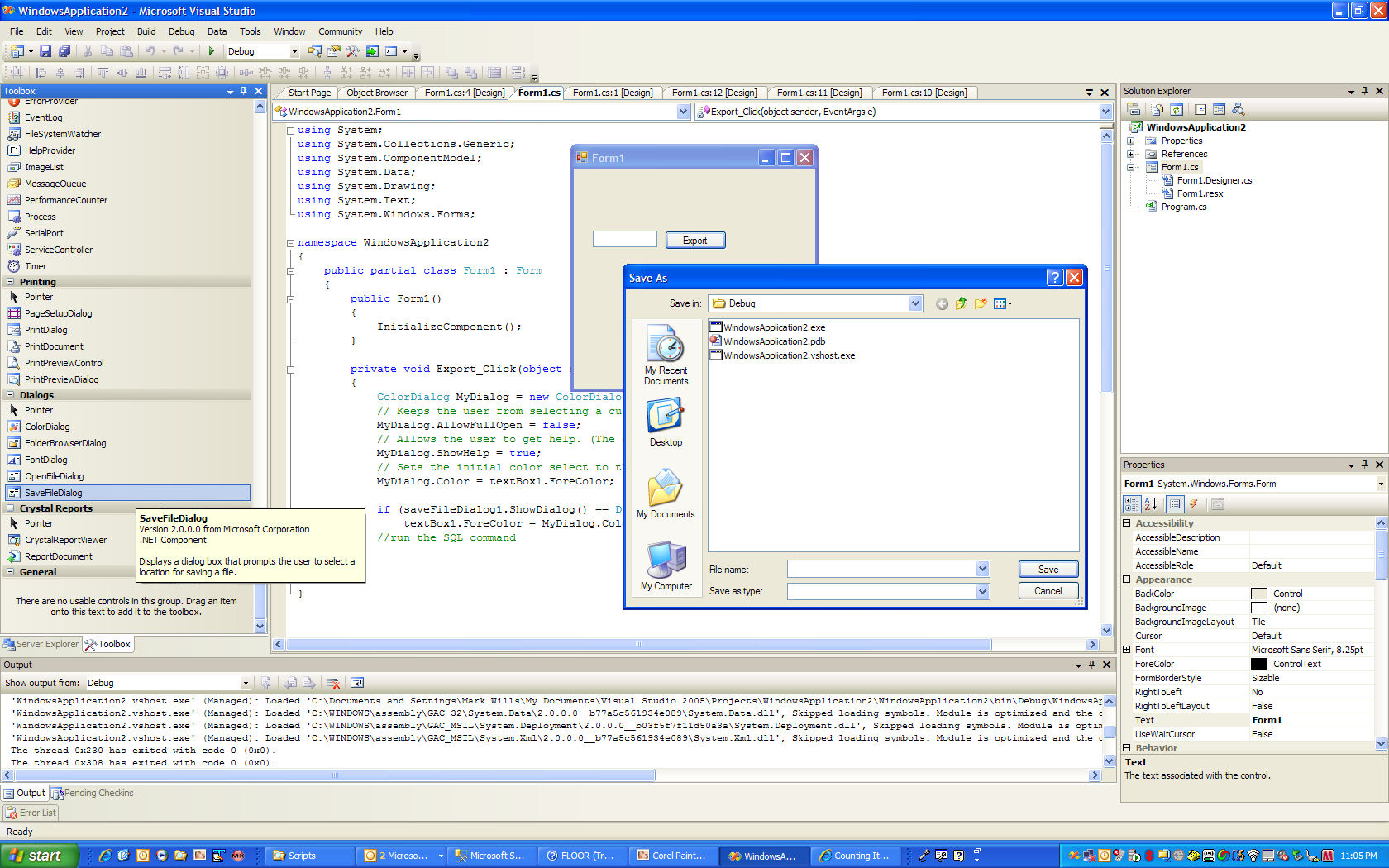Switch to the Object Browser tab
Screen dimensions: 1389x868
click(376, 92)
